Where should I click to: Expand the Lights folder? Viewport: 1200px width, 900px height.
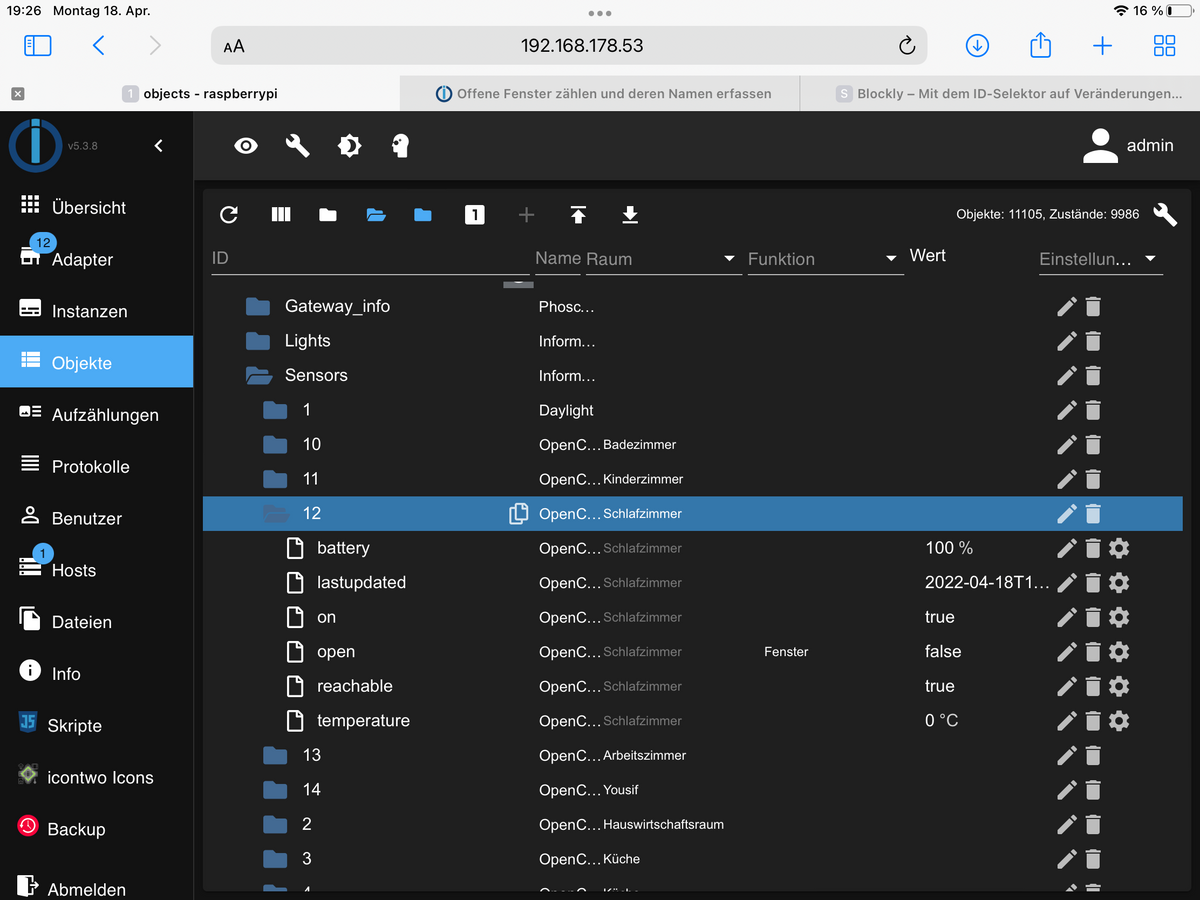(x=259, y=341)
